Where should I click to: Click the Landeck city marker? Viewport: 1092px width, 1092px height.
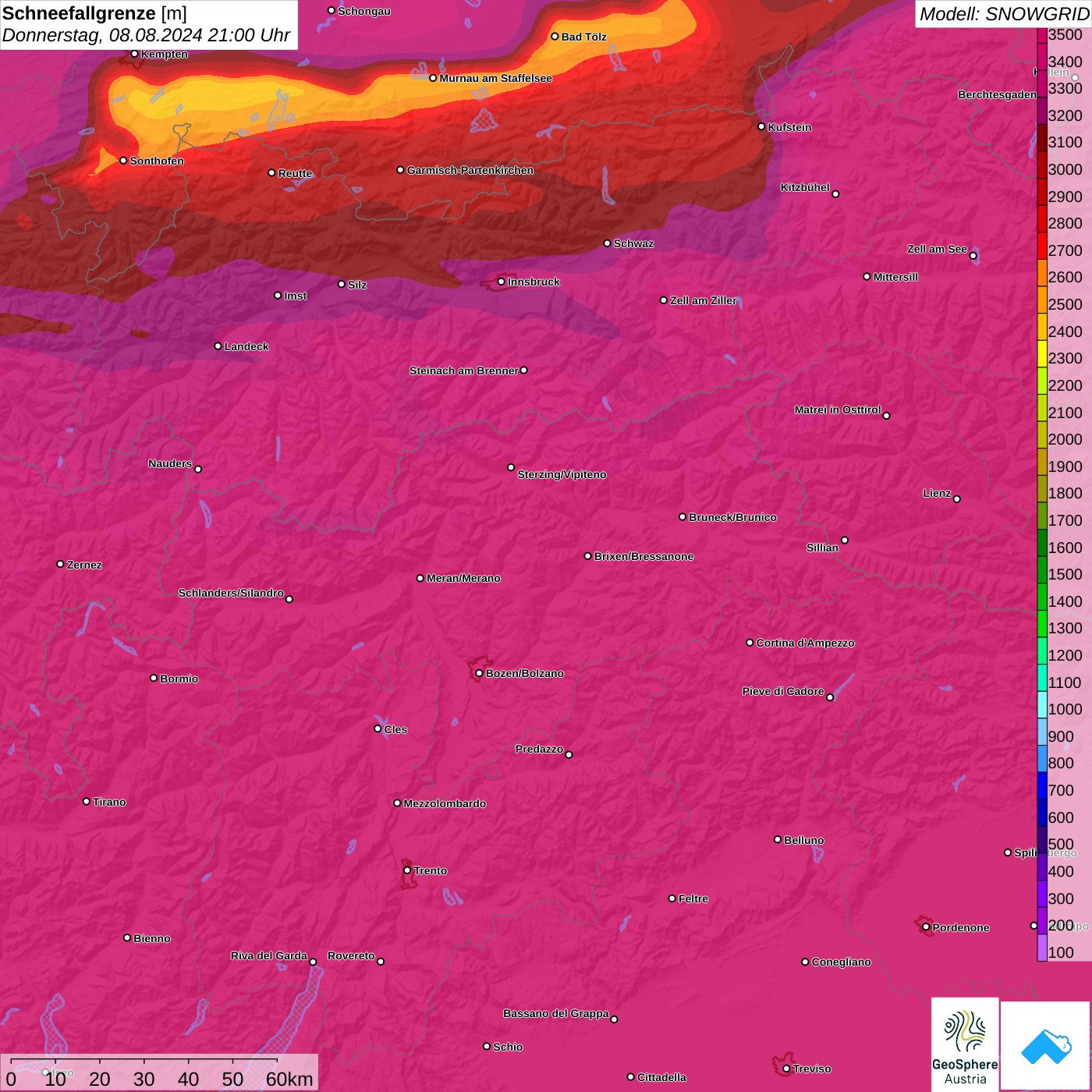point(218,346)
